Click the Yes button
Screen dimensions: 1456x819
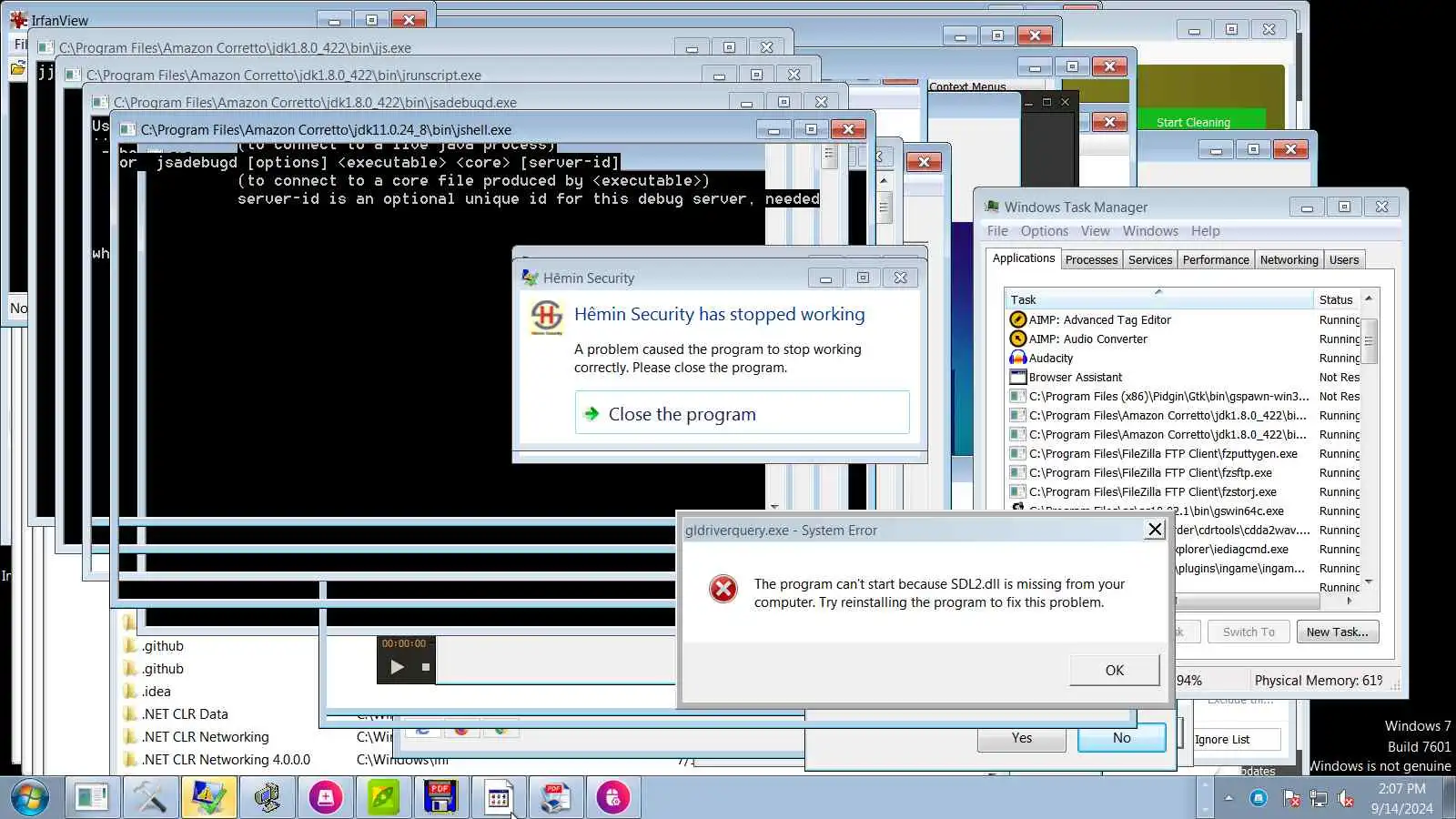1021,738
